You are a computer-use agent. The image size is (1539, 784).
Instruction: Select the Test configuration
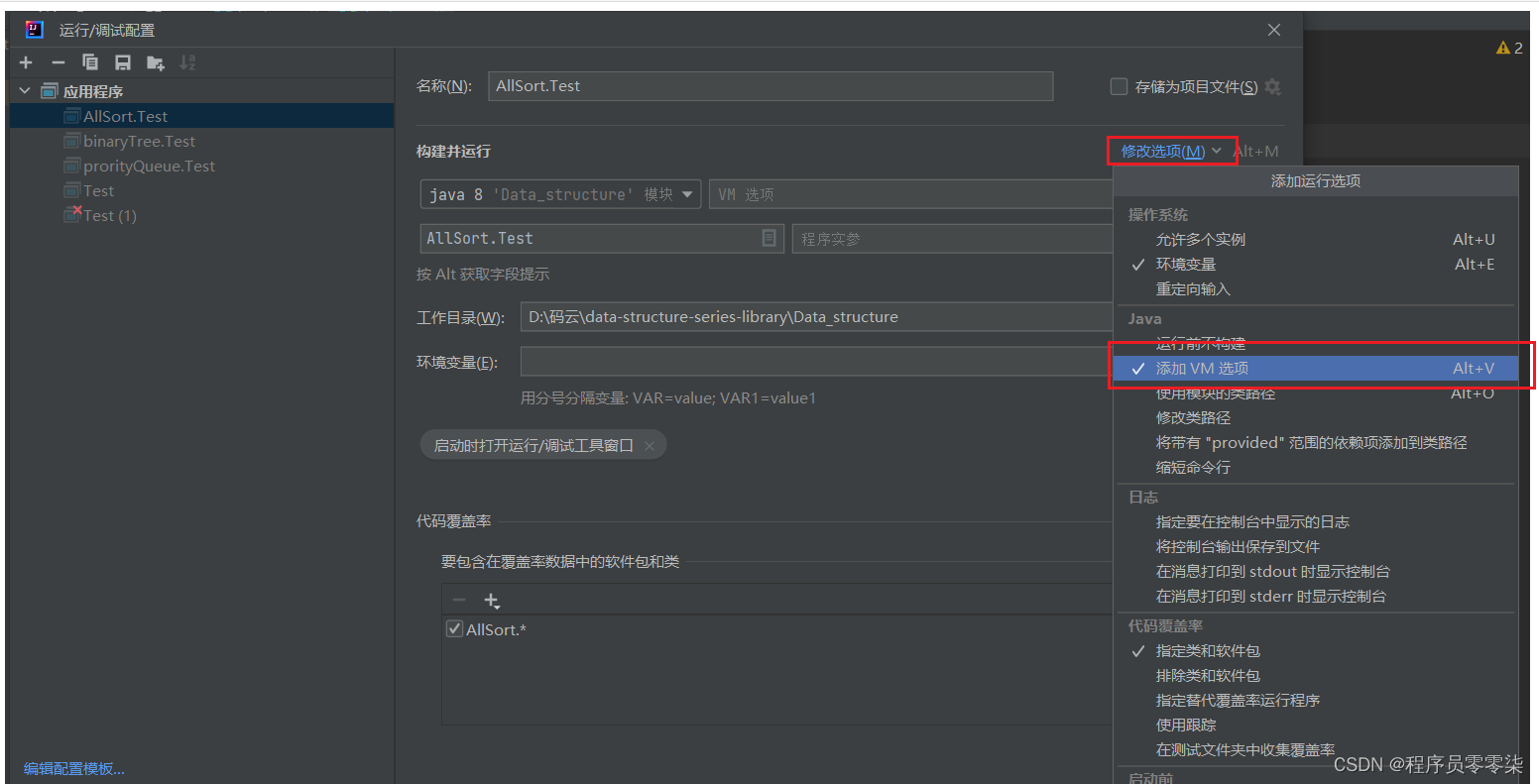tap(201, 190)
